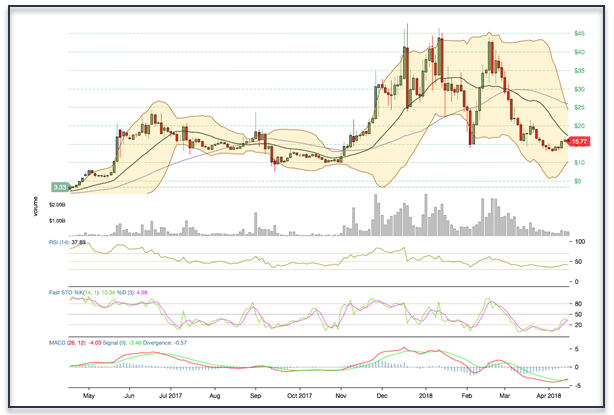Click the Aug date axis label
The height and width of the screenshot is (415, 614).
coord(215,396)
